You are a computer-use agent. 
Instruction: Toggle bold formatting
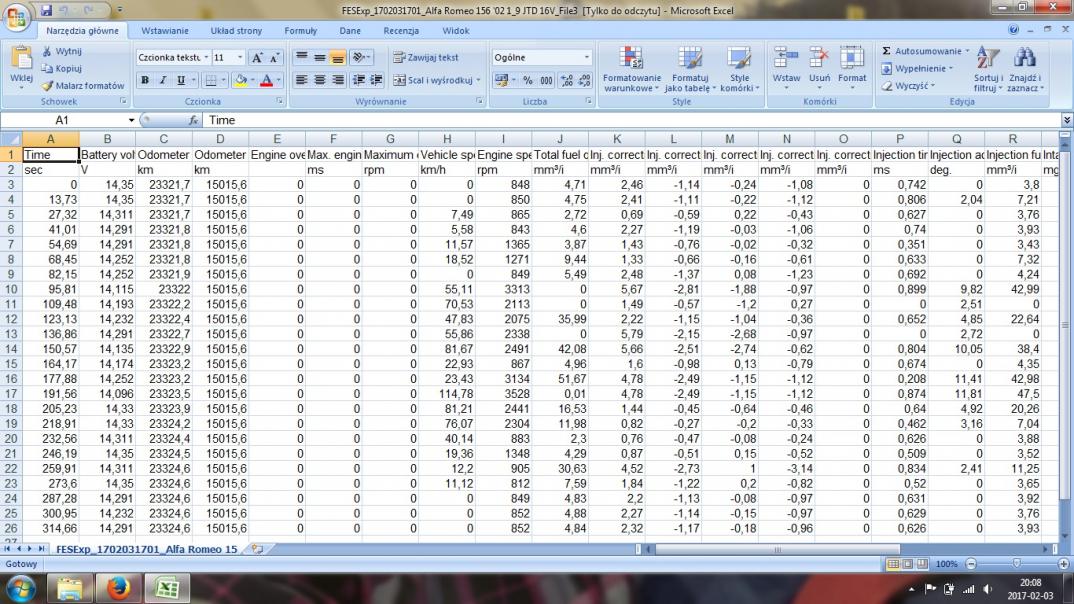145,80
